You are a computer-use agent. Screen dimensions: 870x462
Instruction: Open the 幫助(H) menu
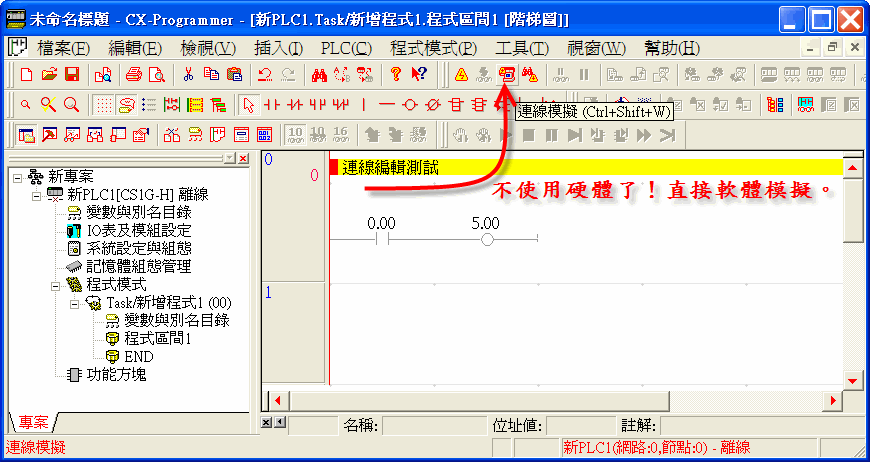[672, 48]
